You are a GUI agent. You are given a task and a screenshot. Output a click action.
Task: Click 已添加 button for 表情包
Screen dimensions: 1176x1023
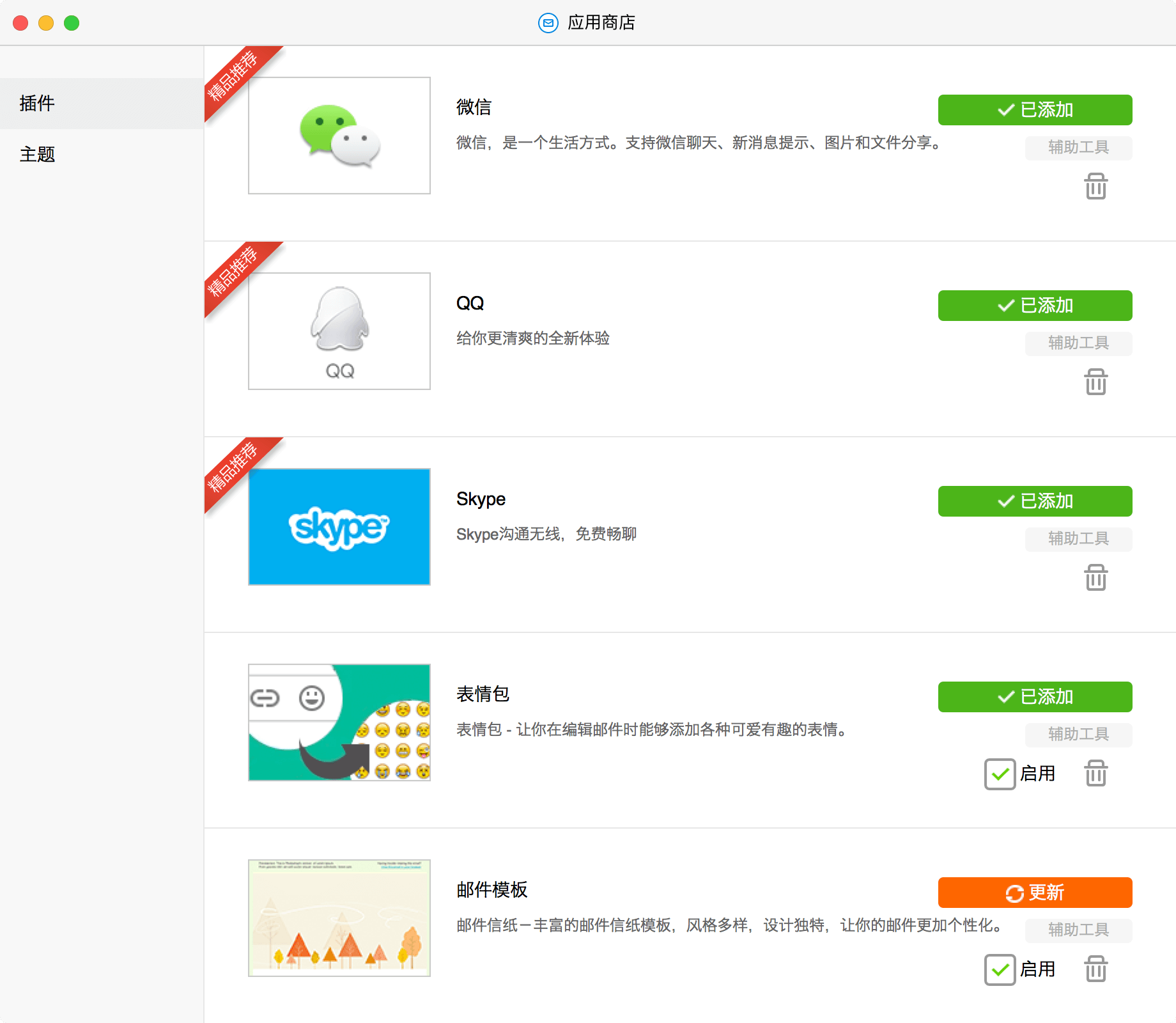coord(1035,697)
